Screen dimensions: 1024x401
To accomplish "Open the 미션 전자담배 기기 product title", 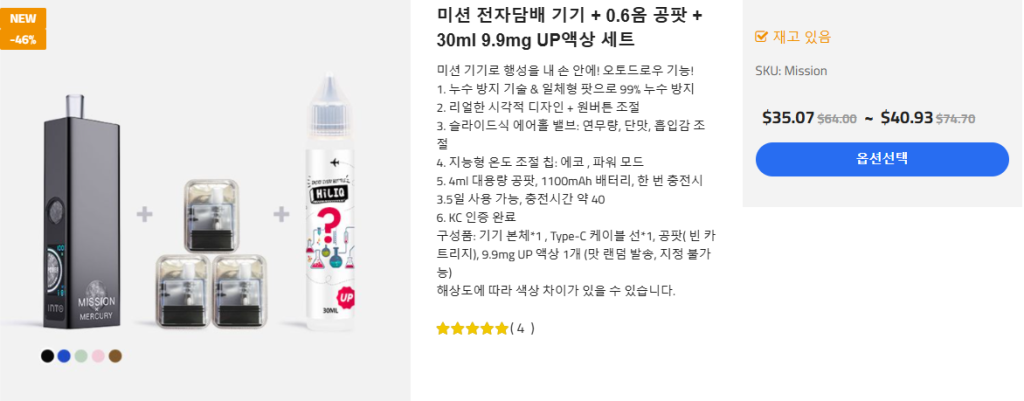I will click(569, 27).
